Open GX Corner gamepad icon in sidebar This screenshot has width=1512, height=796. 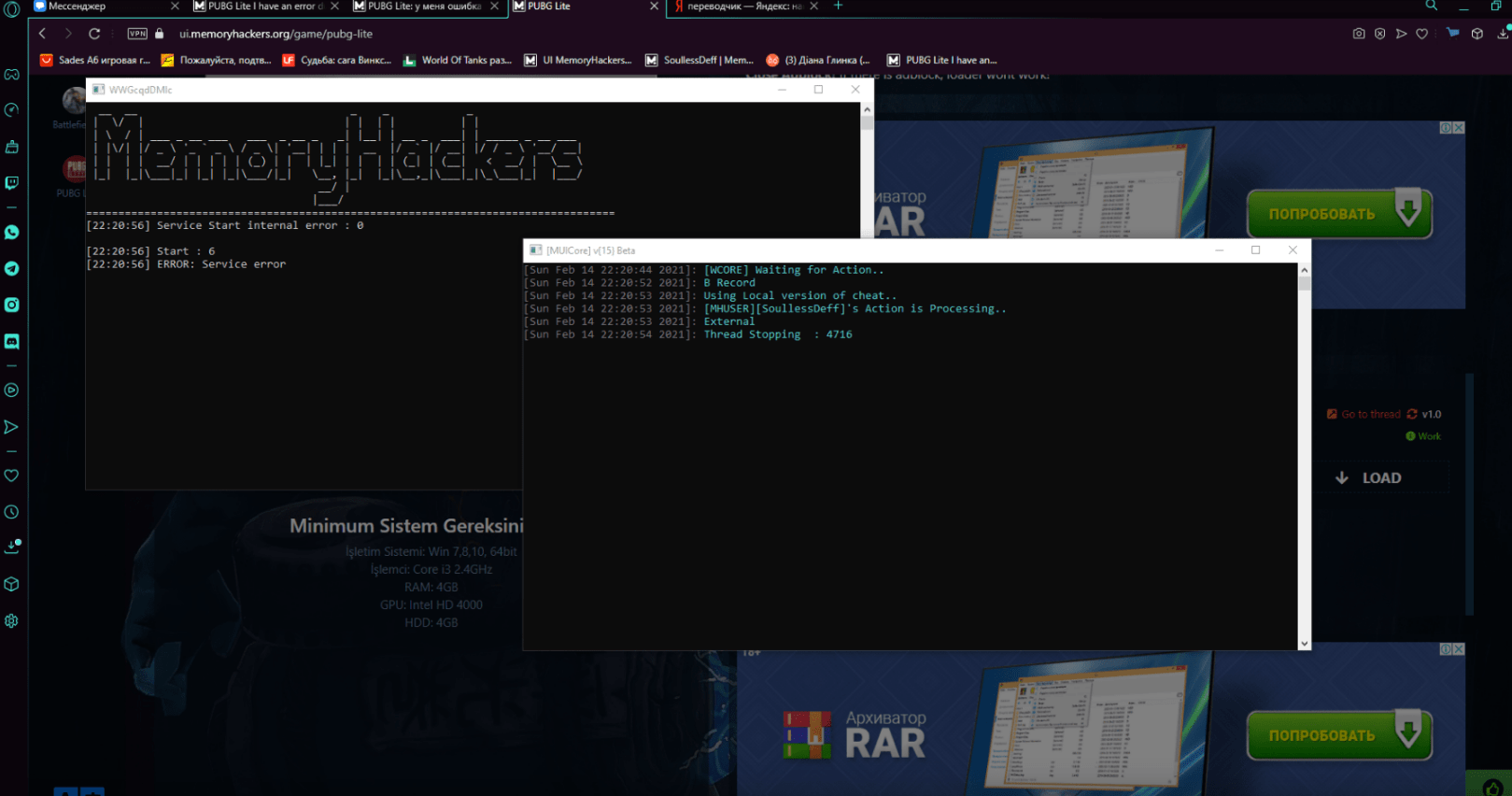(11, 74)
